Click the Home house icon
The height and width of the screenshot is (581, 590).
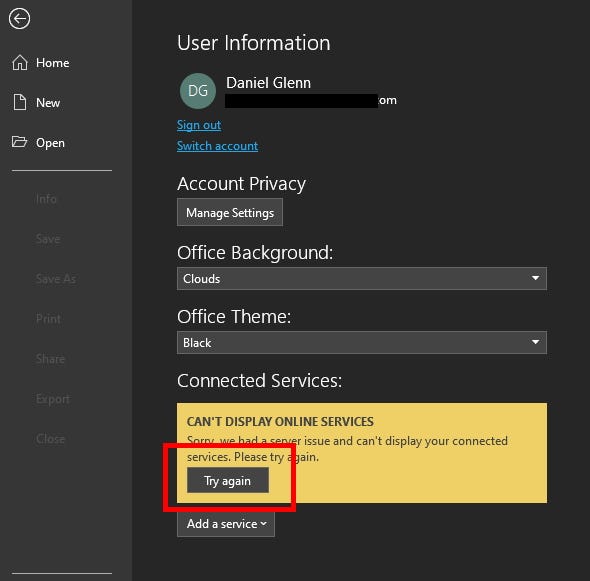[x=20, y=62]
